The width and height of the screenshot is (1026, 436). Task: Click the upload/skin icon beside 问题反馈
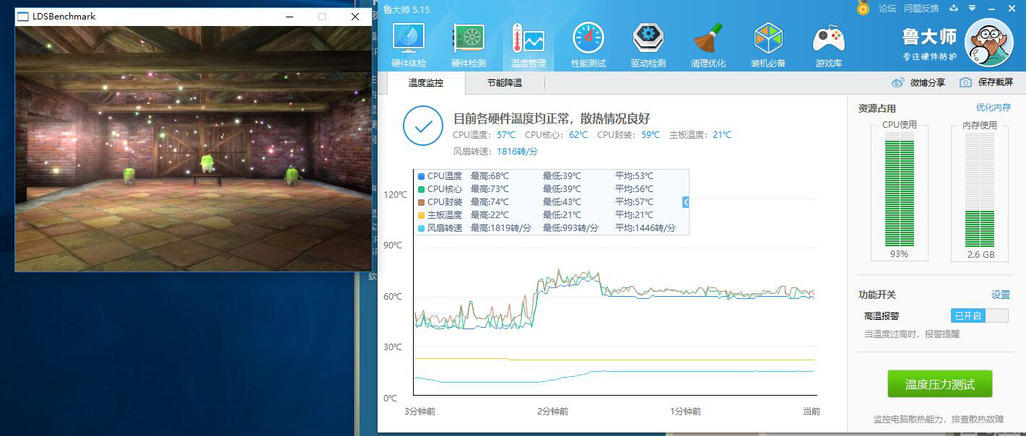pyautogui.click(x=953, y=9)
